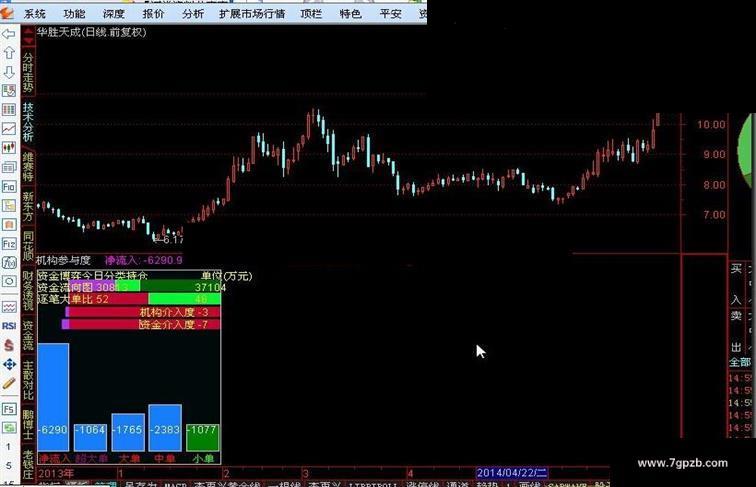The width and height of the screenshot is (756, 487).
Task: Click the blue four-way move arrows icon
Action: tap(9, 365)
